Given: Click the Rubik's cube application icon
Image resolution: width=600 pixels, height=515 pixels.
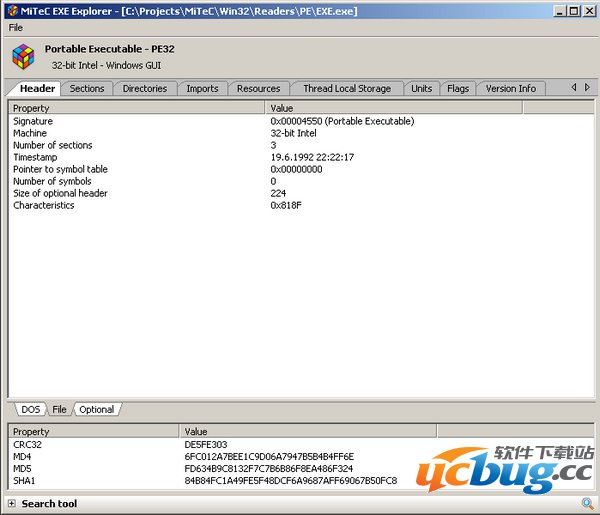Looking at the screenshot, I should [x=23, y=56].
